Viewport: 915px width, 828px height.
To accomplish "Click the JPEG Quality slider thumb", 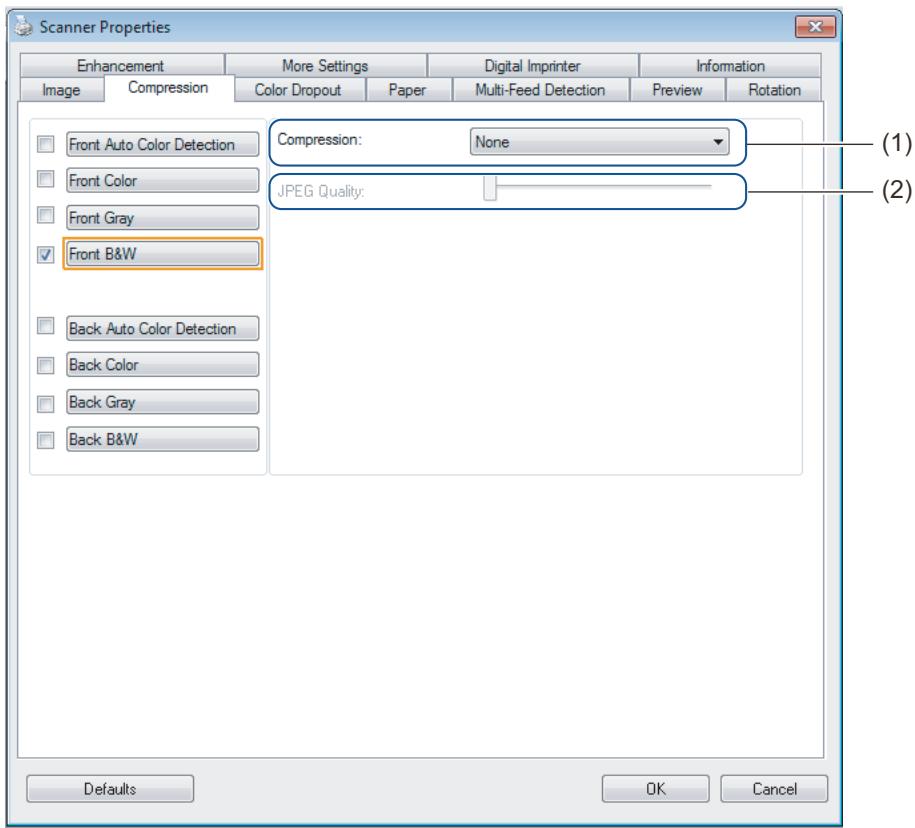I will [490, 188].
